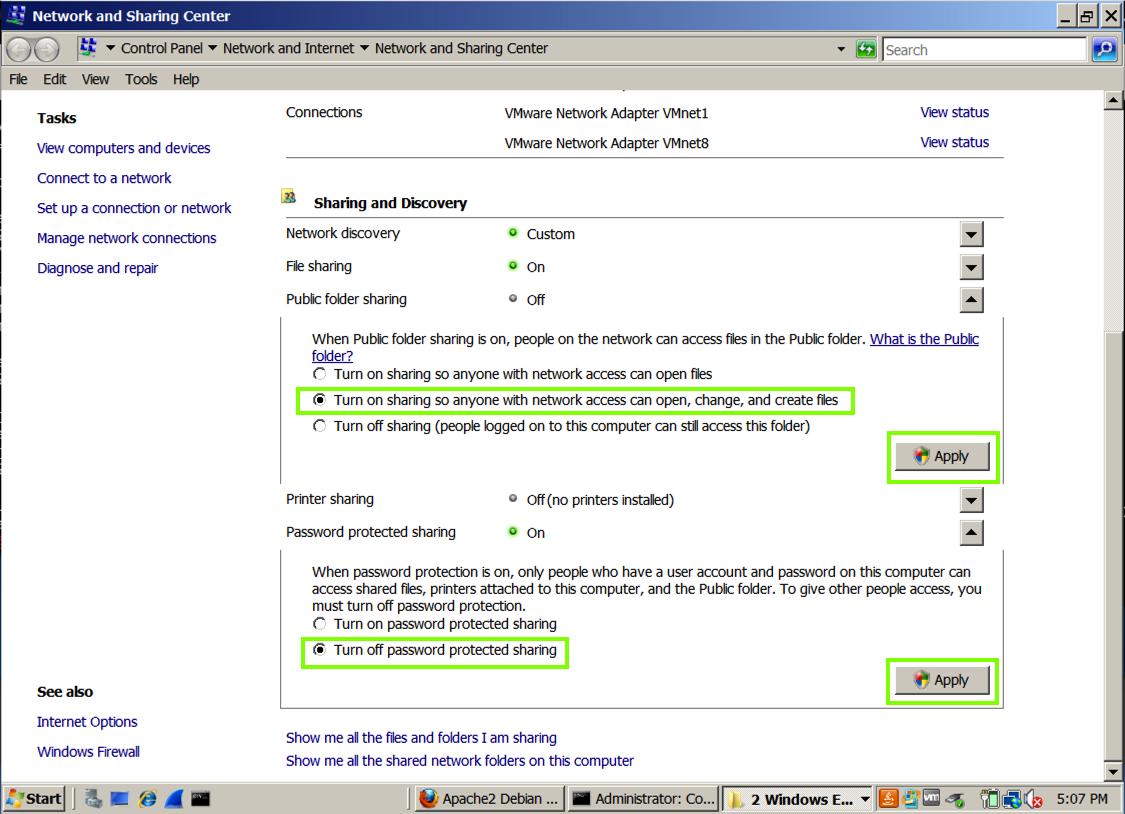Screen dimensions: 1125x814
Task: Click the Search magnifier button
Action: (1104, 49)
